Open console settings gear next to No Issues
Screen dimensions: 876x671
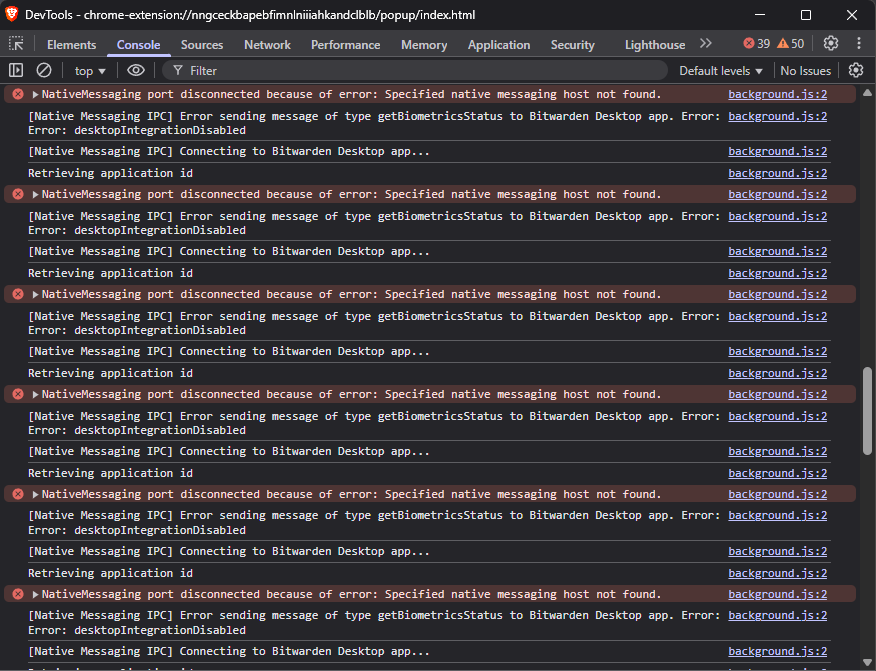tap(856, 70)
